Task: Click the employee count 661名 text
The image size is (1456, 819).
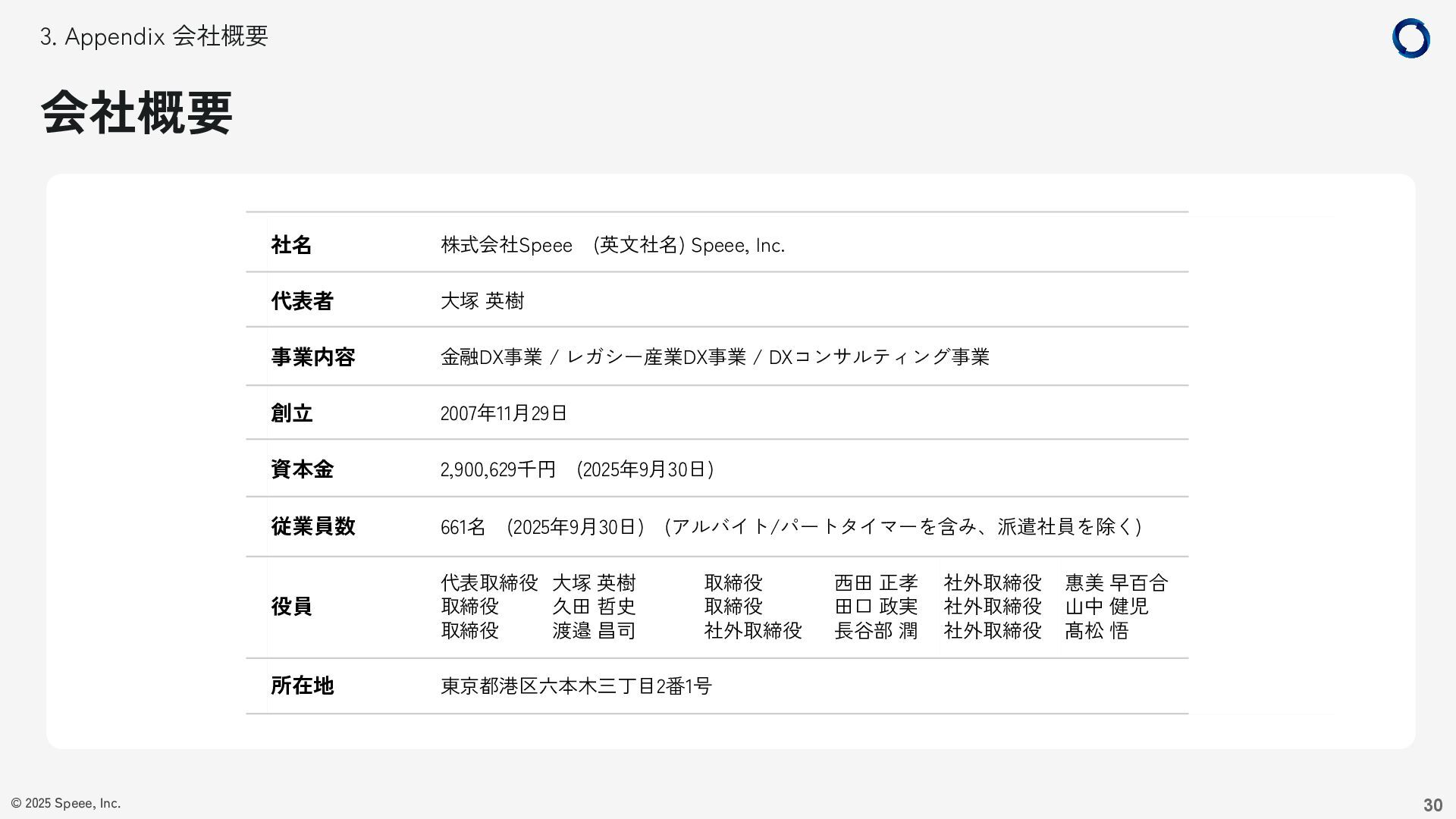Action: click(x=463, y=526)
